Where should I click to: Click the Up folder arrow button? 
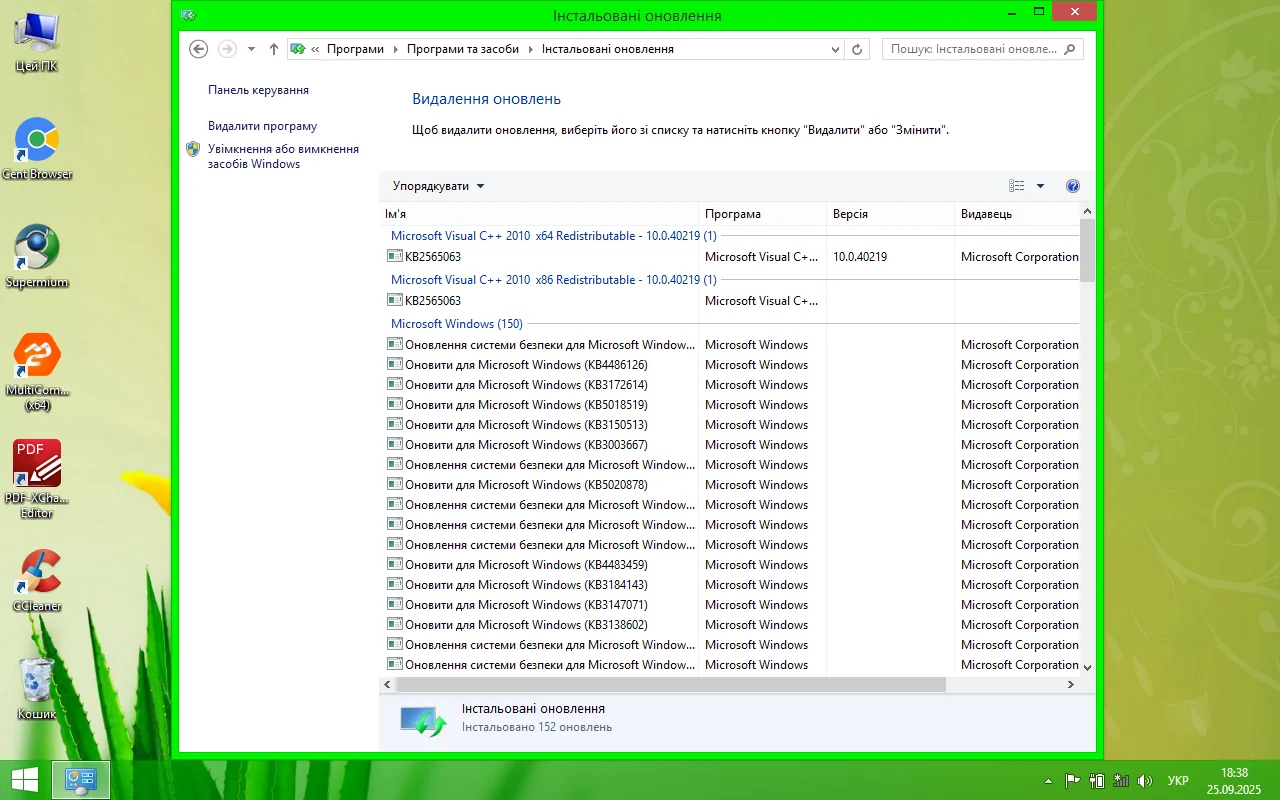pos(274,49)
